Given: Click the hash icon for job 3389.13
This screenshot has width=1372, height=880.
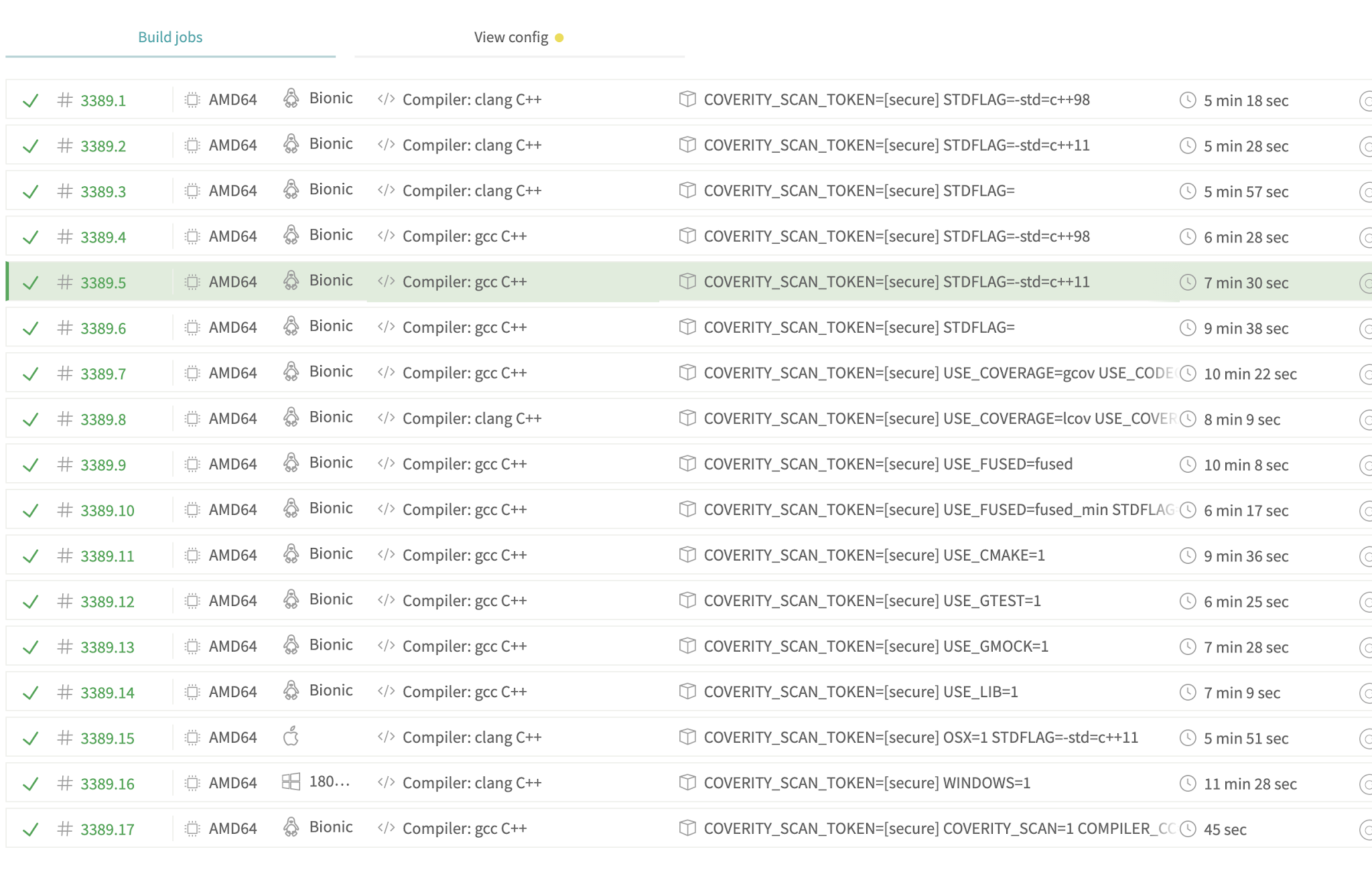Looking at the screenshot, I should [x=64, y=646].
